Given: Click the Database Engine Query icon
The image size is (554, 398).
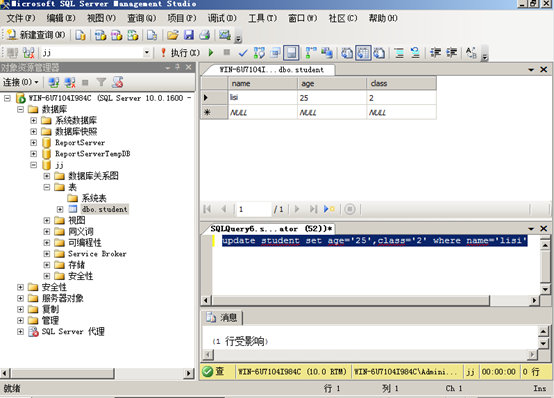Looking at the screenshot, I should click(81, 35).
